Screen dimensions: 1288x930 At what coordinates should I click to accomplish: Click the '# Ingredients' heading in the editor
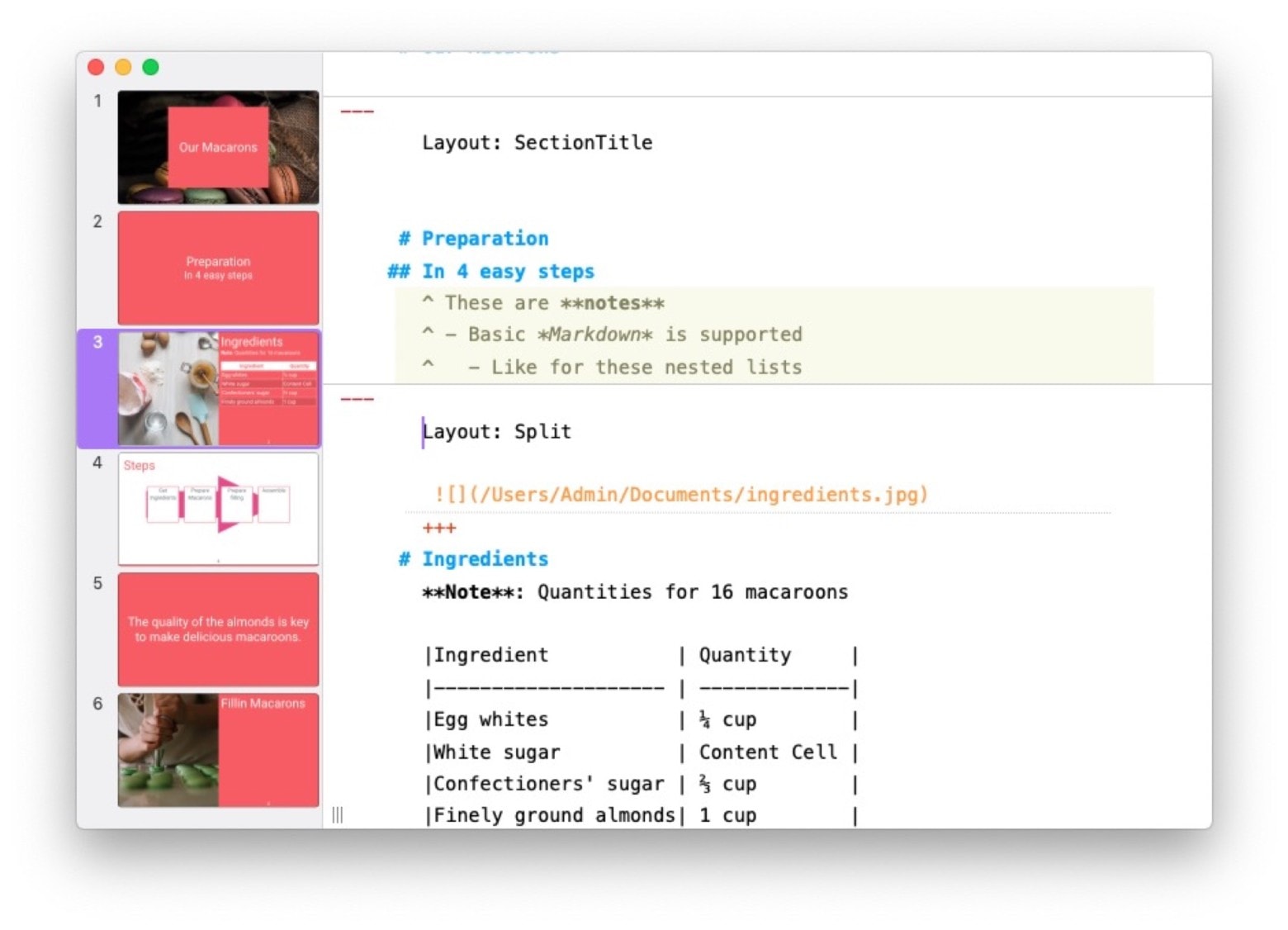click(474, 558)
